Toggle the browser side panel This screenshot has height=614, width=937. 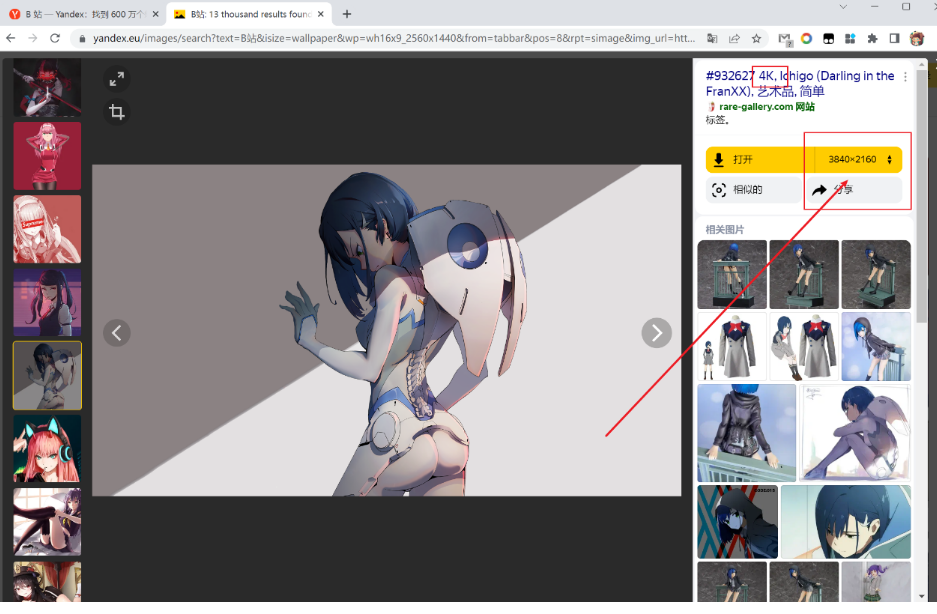point(895,39)
